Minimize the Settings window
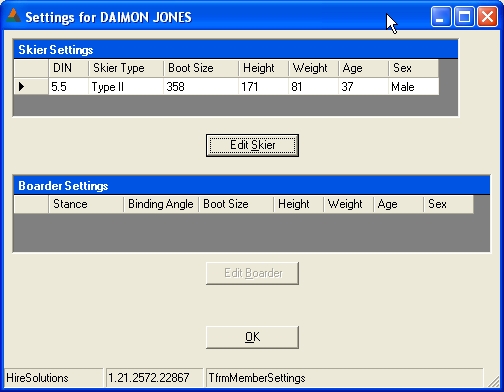The width and height of the screenshot is (504, 392). click(x=441, y=17)
